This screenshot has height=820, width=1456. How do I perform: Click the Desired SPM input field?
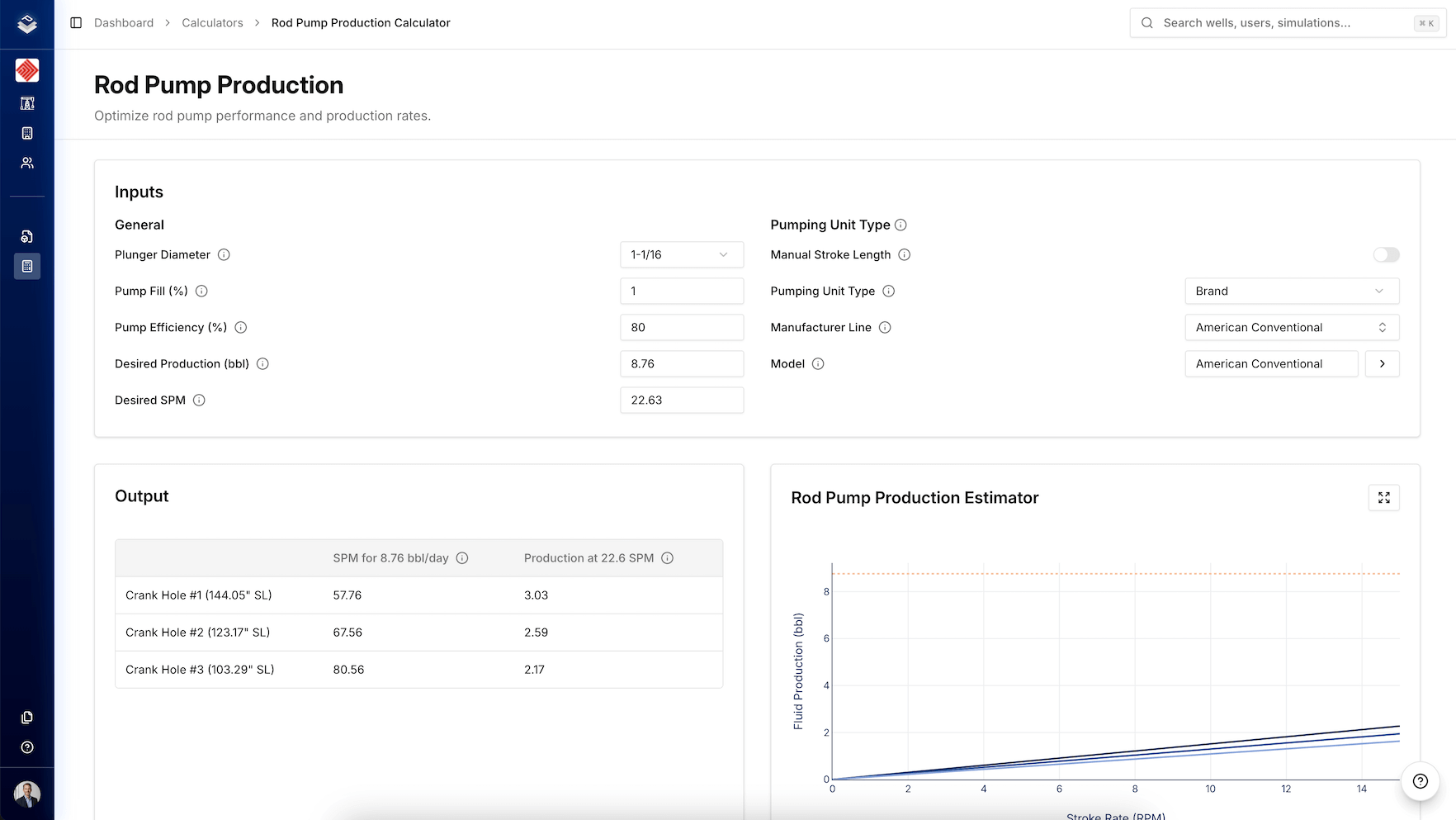pyautogui.click(x=682, y=400)
